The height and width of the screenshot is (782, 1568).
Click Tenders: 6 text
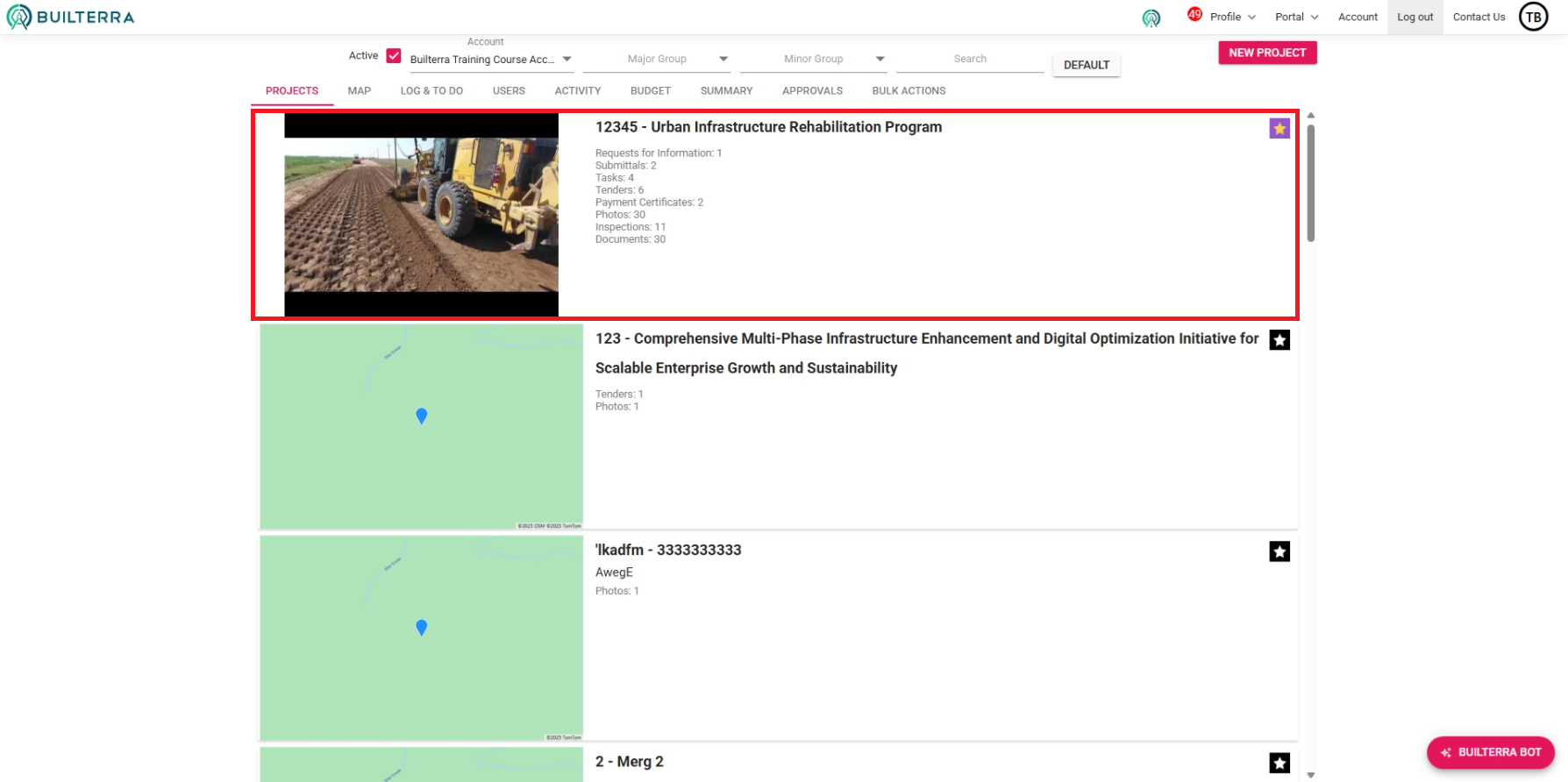(x=620, y=190)
